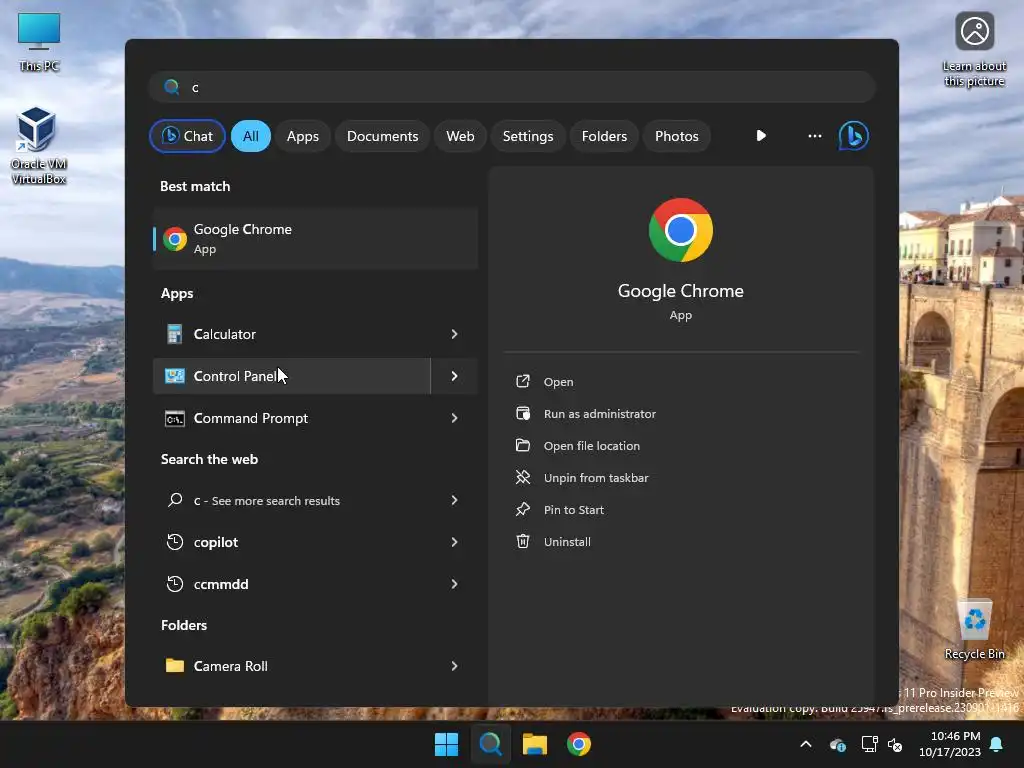Image resolution: width=1024 pixels, height=768 pixels.
Task: Switch to the Photos filter tab
Action: click(x=677, y=136)
